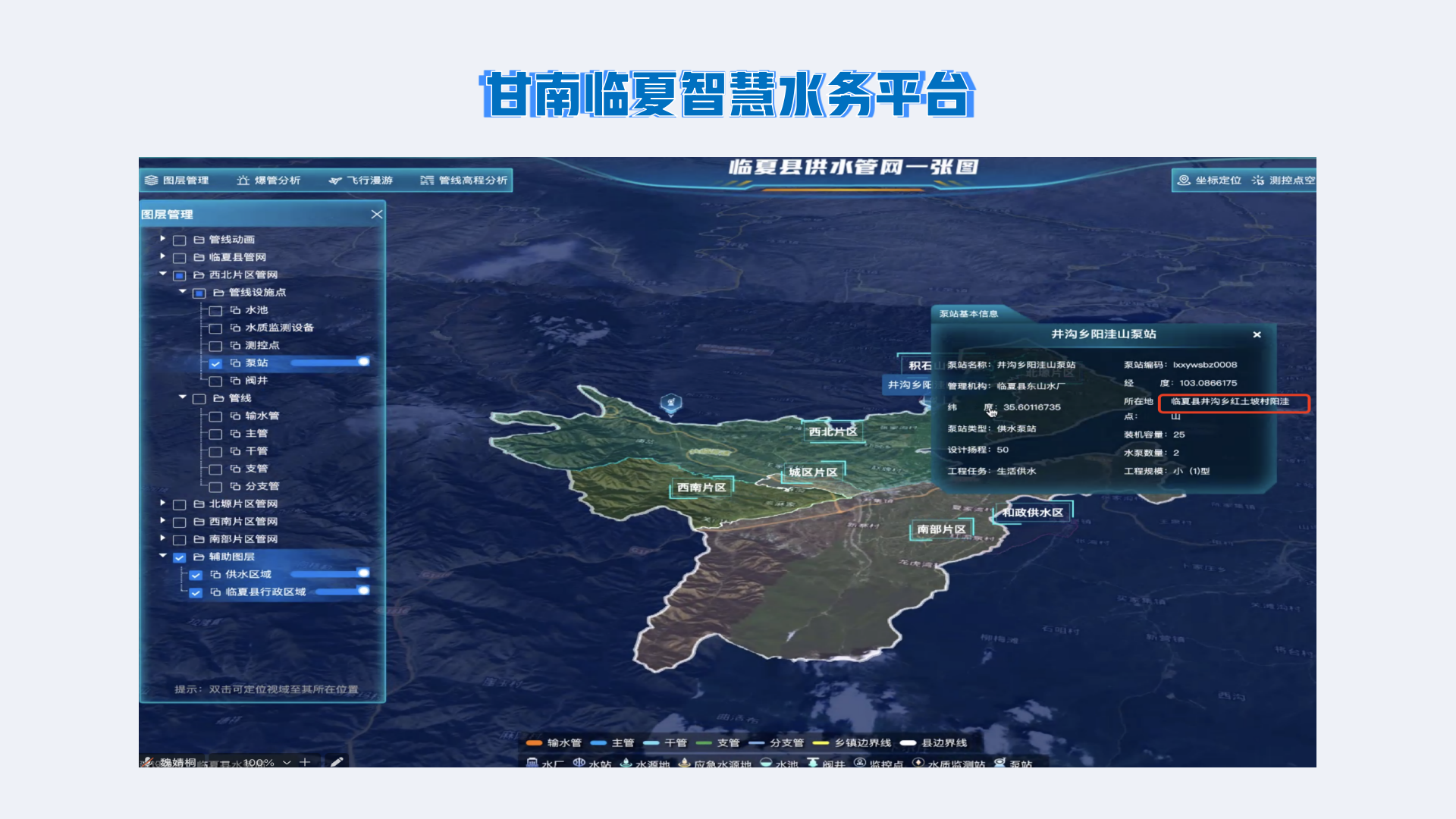The width and height of the screenshot is (1456, 819).
Task: Expand the 临夏县管网 tree node
Action: click(162, 256)
